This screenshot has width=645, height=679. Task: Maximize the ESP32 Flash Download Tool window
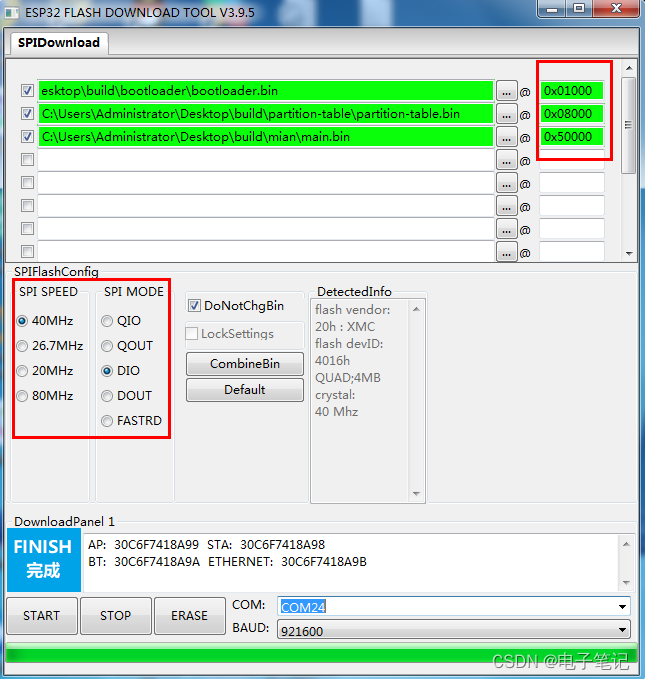[x=579, y=9]
